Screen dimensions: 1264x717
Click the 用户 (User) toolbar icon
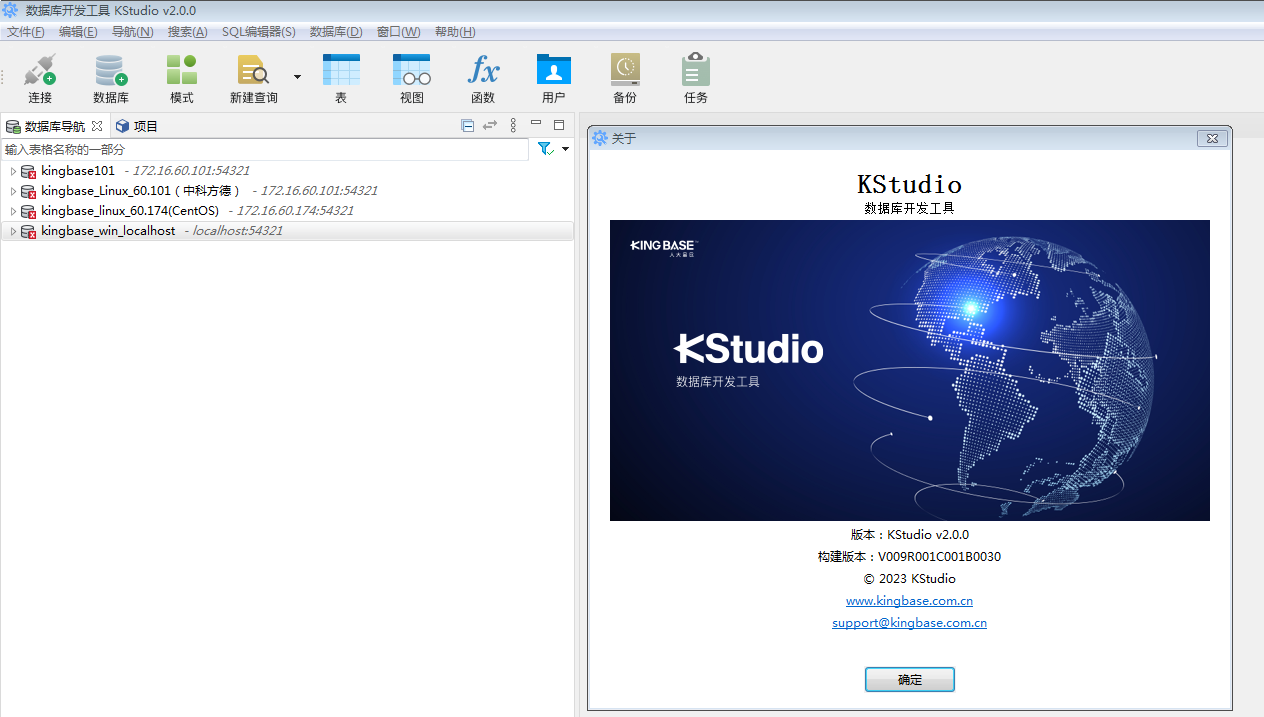click(x=553, y=71)
